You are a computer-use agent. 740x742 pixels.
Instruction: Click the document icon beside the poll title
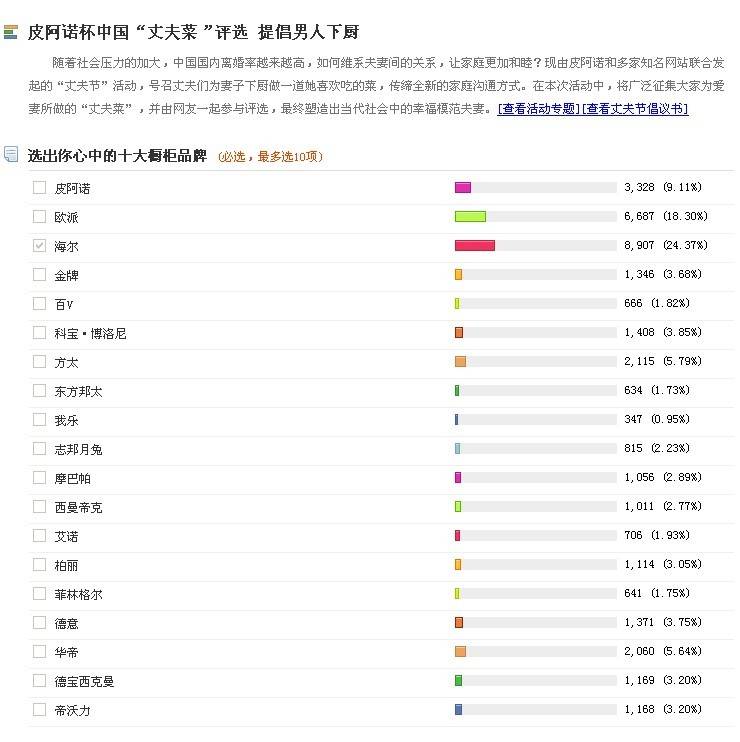click(x=11, y=155)
